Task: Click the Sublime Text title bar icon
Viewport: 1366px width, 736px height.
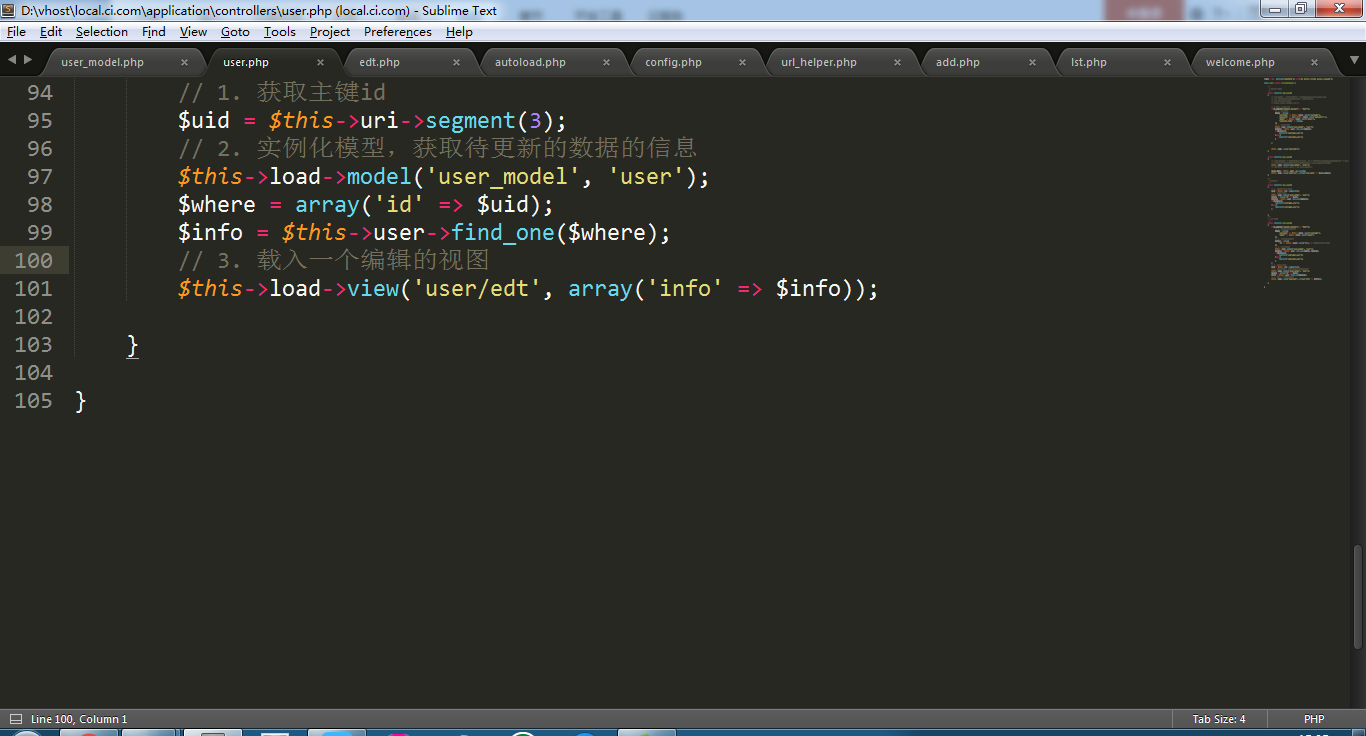Action: coord(10,10)
